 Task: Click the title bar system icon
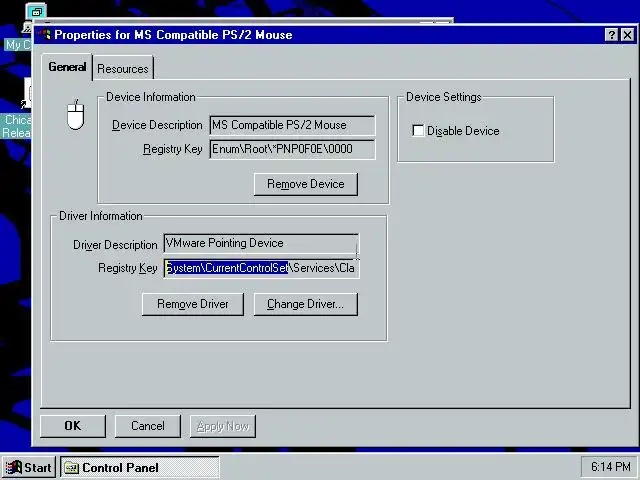44,35
